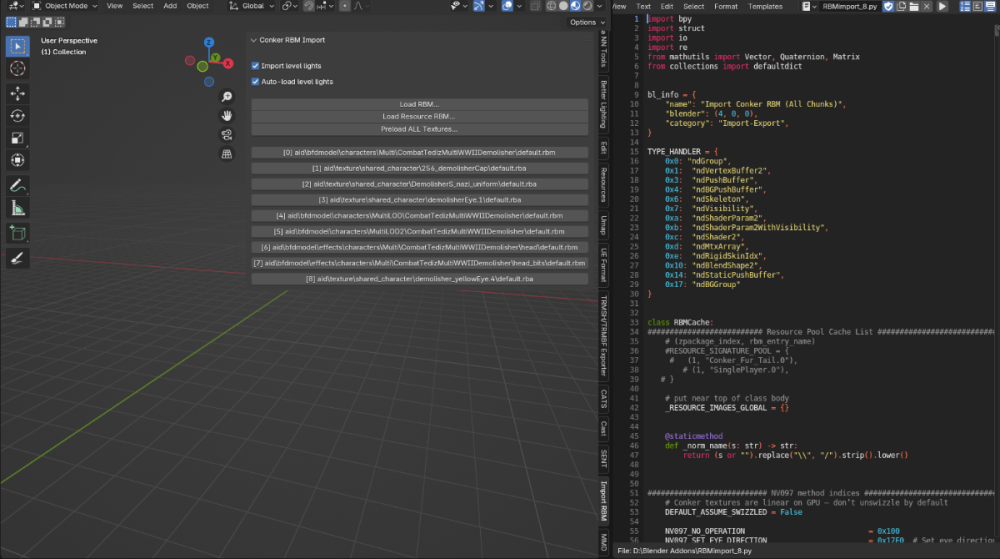The image size is (1000, 559).
Task: Pick the Transform tool
Action: click(x=17, y=160)
